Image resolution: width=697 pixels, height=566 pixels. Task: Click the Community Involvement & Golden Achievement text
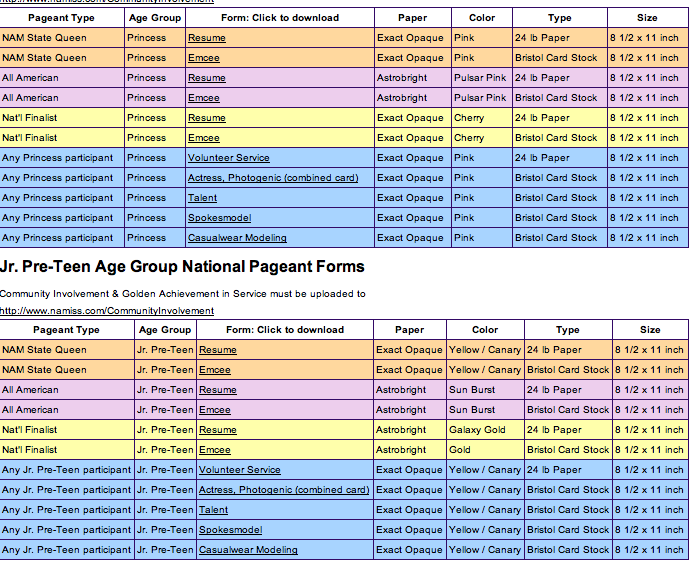click(x=182, y=294)
